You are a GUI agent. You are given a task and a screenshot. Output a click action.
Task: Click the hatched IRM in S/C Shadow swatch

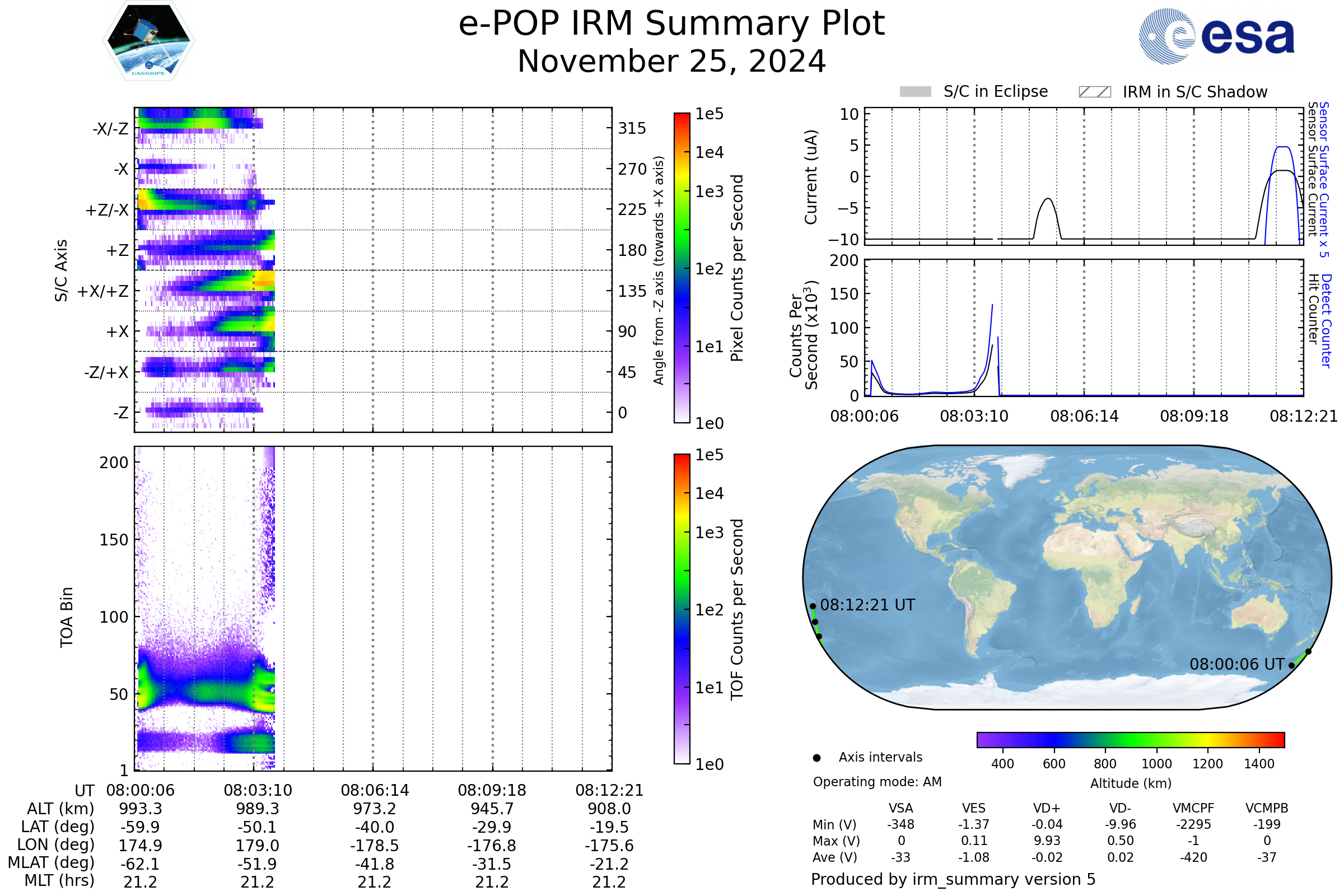[x=1094, y=92]
